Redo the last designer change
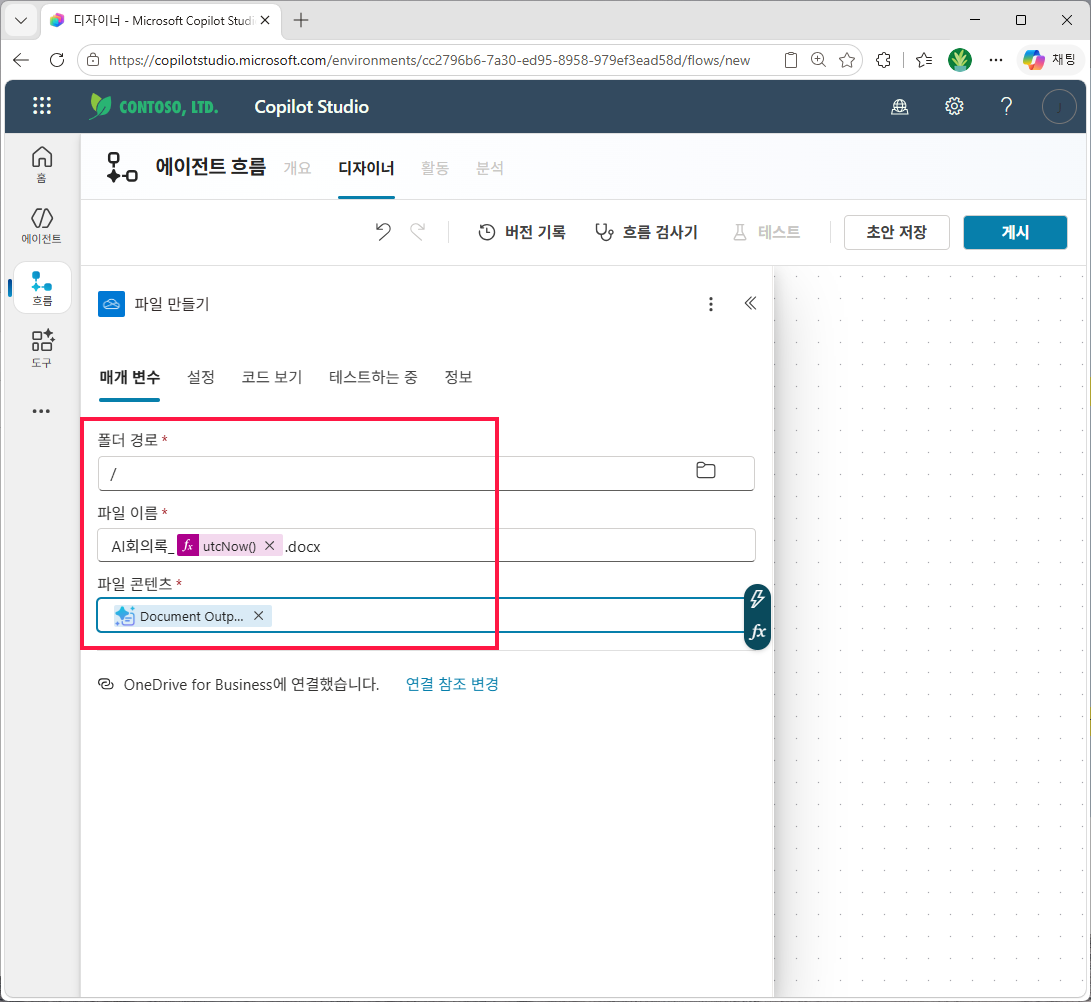The image size is (1091, 1002). pyautogui.click(x=417, y=232)
